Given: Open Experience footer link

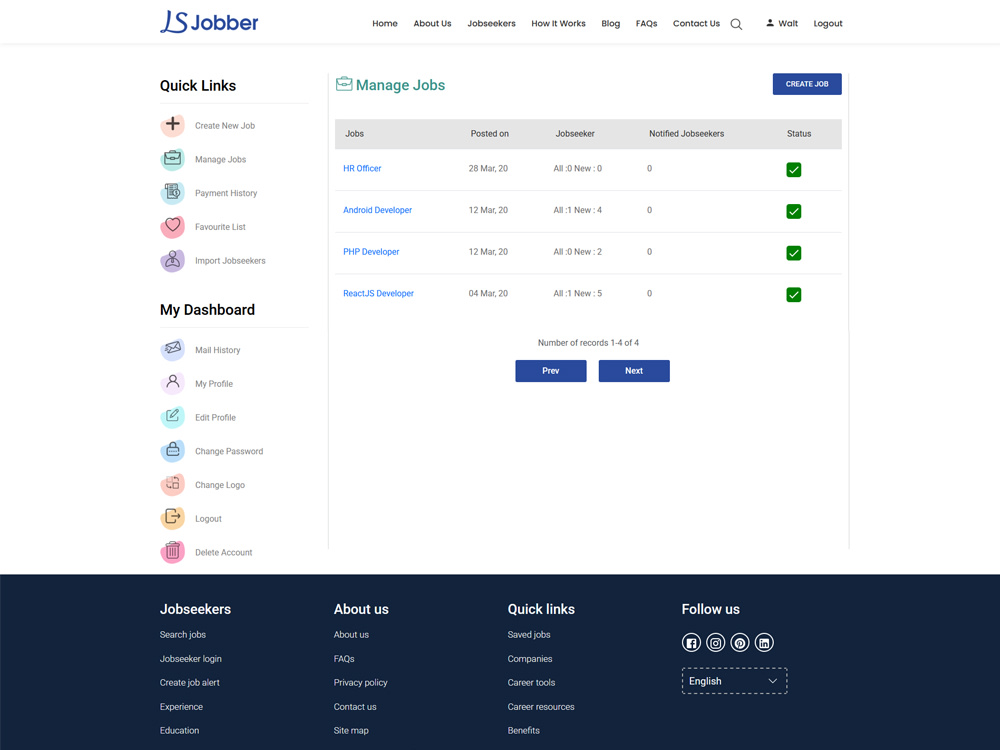Looking at the screenshot, I should 181,707.
